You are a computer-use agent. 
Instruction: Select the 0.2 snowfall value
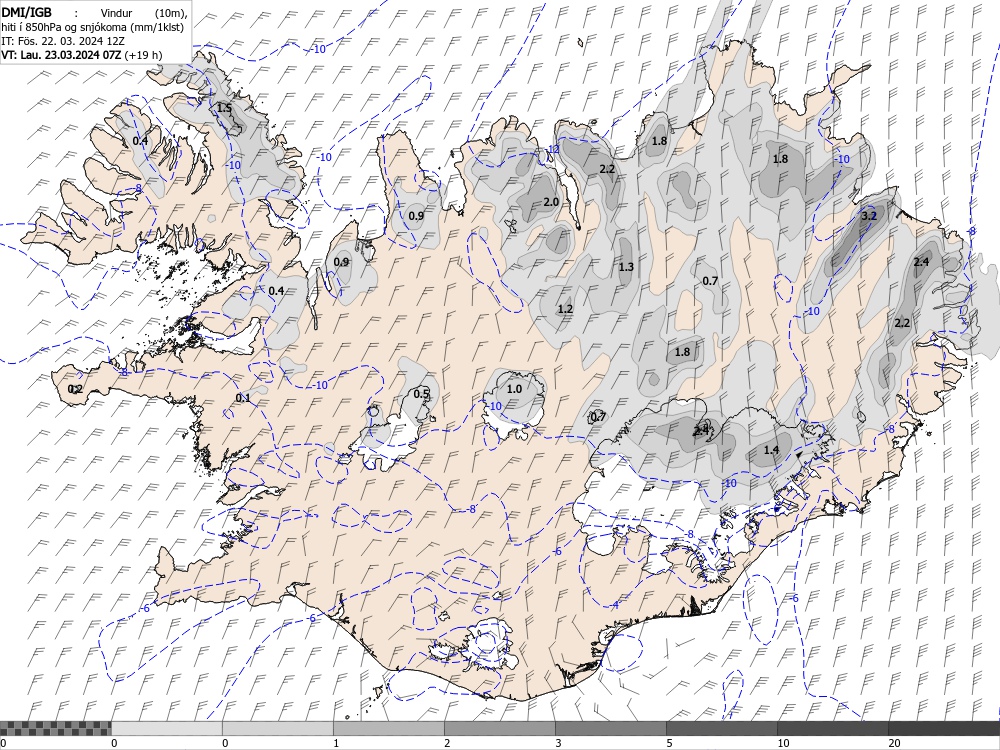click(x=75, y=389)
